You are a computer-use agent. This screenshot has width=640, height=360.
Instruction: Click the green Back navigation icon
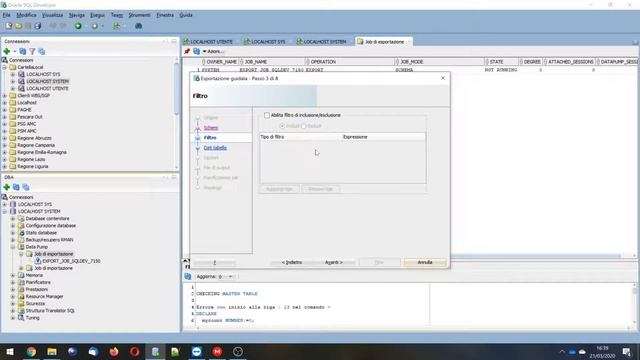point(78,26)
